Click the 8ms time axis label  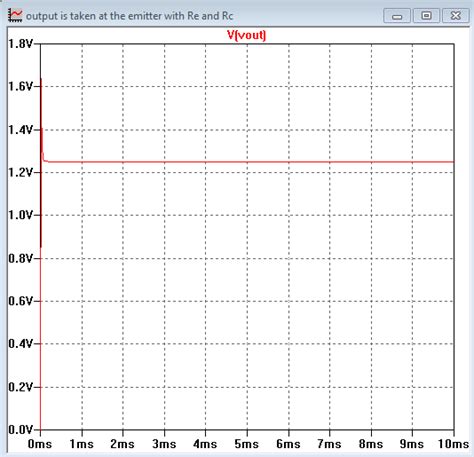pyautogui.click(x=371, y=444)
